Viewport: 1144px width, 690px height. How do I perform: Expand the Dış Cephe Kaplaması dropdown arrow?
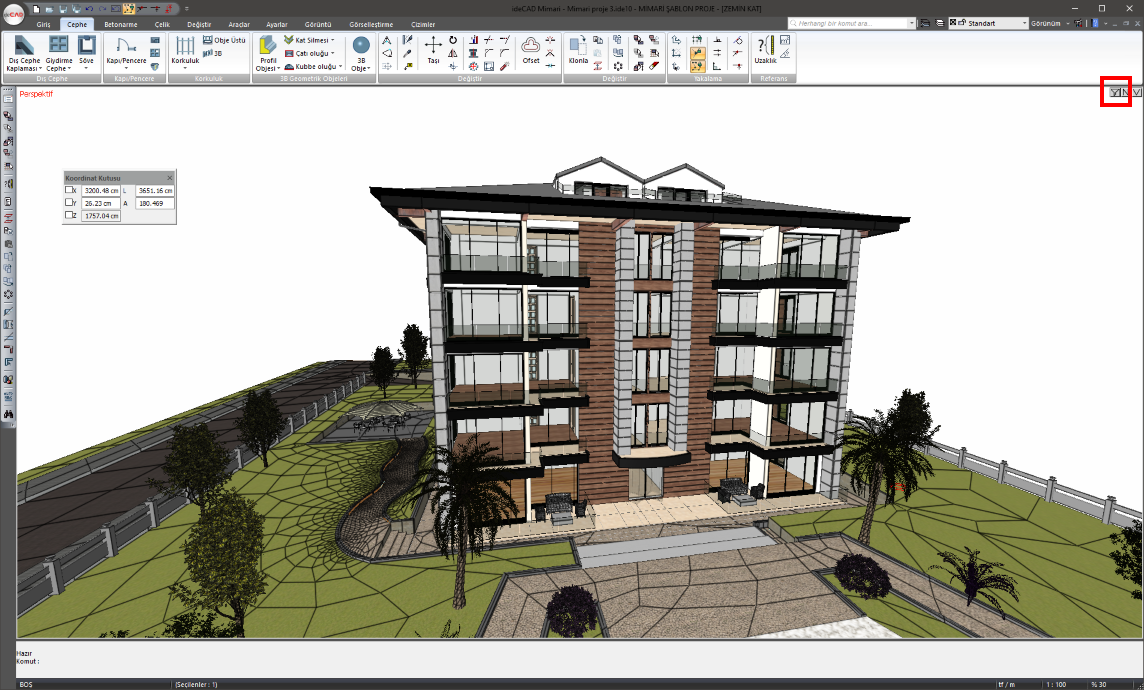(40, 69)
